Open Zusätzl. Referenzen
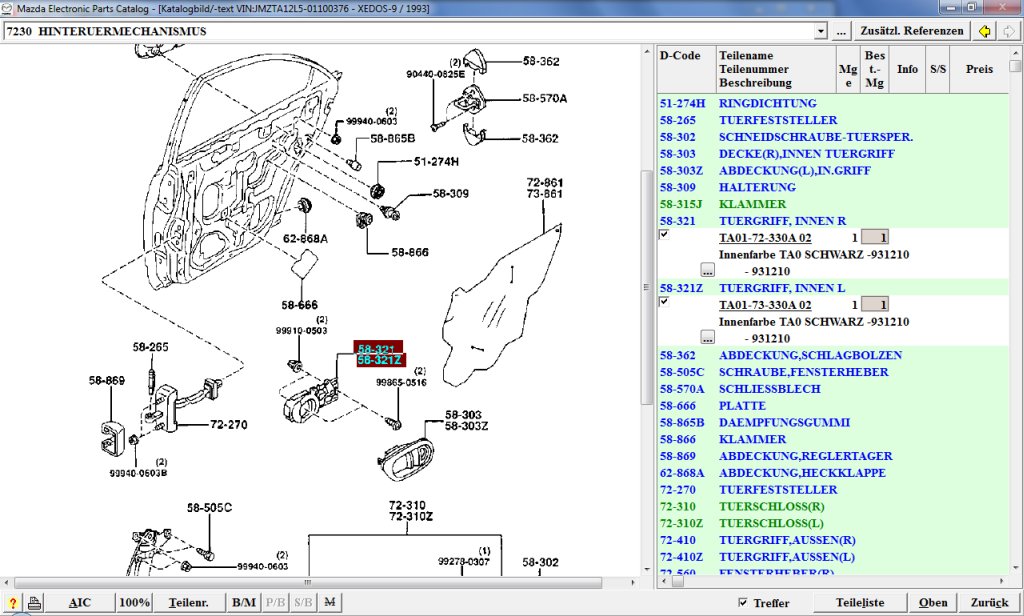Image resolution: width=1024 pixels, height=616 pixels. 911,31
